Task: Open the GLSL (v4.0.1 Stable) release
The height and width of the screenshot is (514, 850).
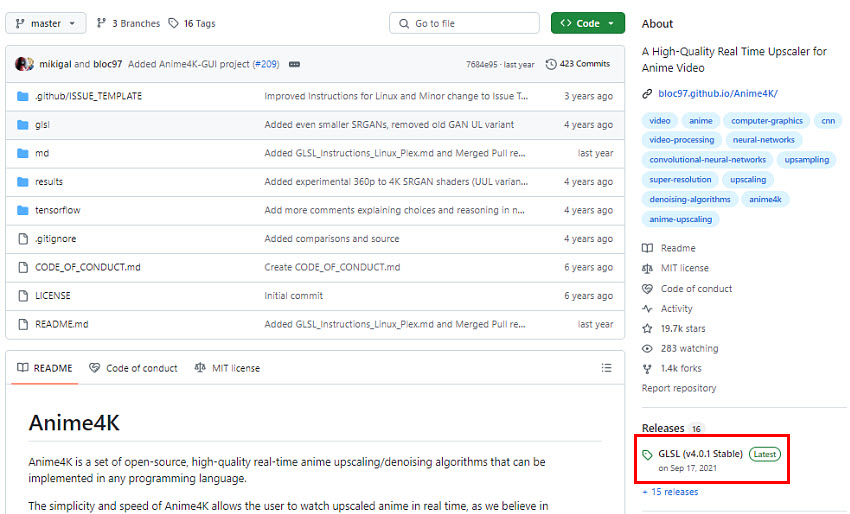Action: click(700, 454)
